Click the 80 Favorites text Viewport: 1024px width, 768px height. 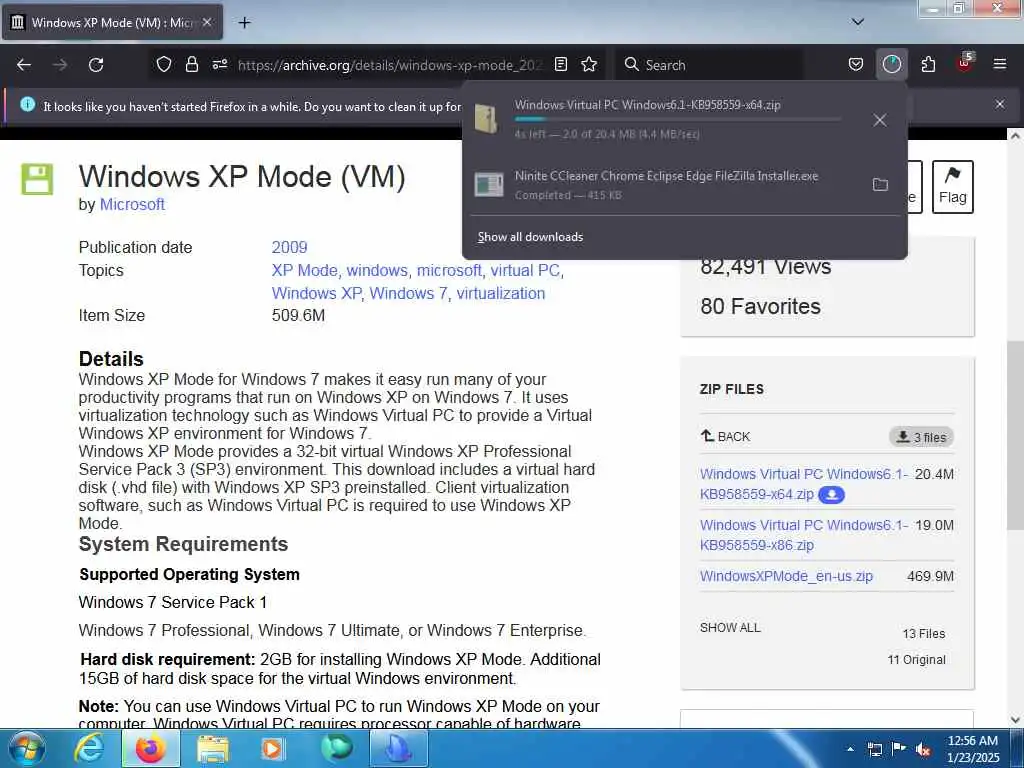[x=760, y=306]
